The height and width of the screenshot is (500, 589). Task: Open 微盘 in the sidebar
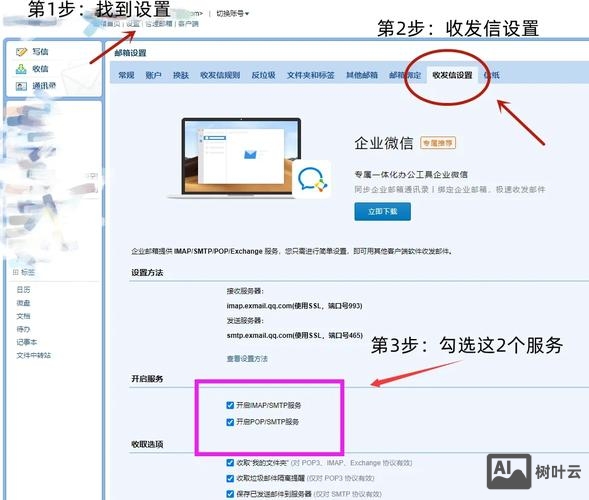[x=23, y=303]
